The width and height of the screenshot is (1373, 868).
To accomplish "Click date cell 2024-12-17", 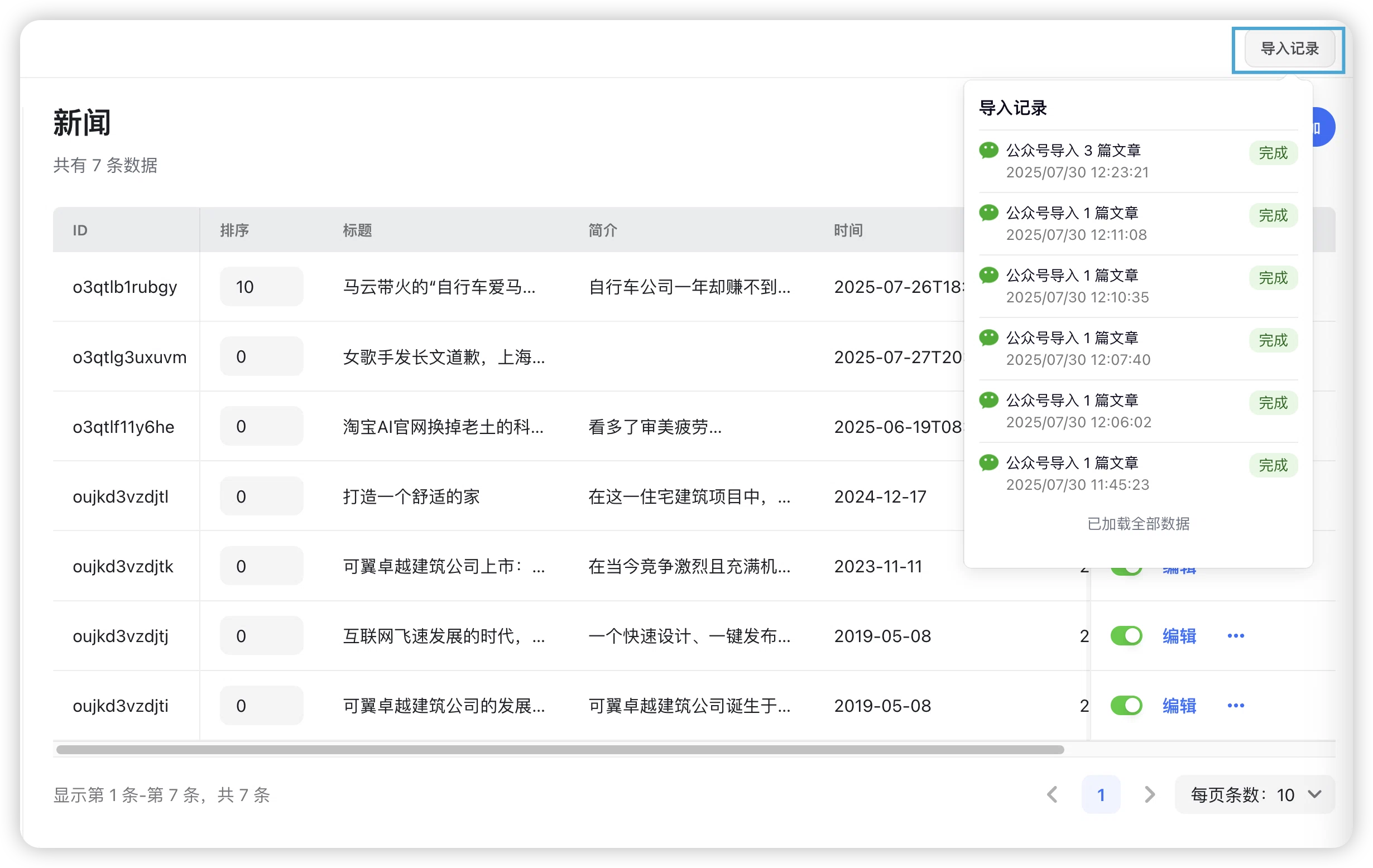I will coord(880,496).
